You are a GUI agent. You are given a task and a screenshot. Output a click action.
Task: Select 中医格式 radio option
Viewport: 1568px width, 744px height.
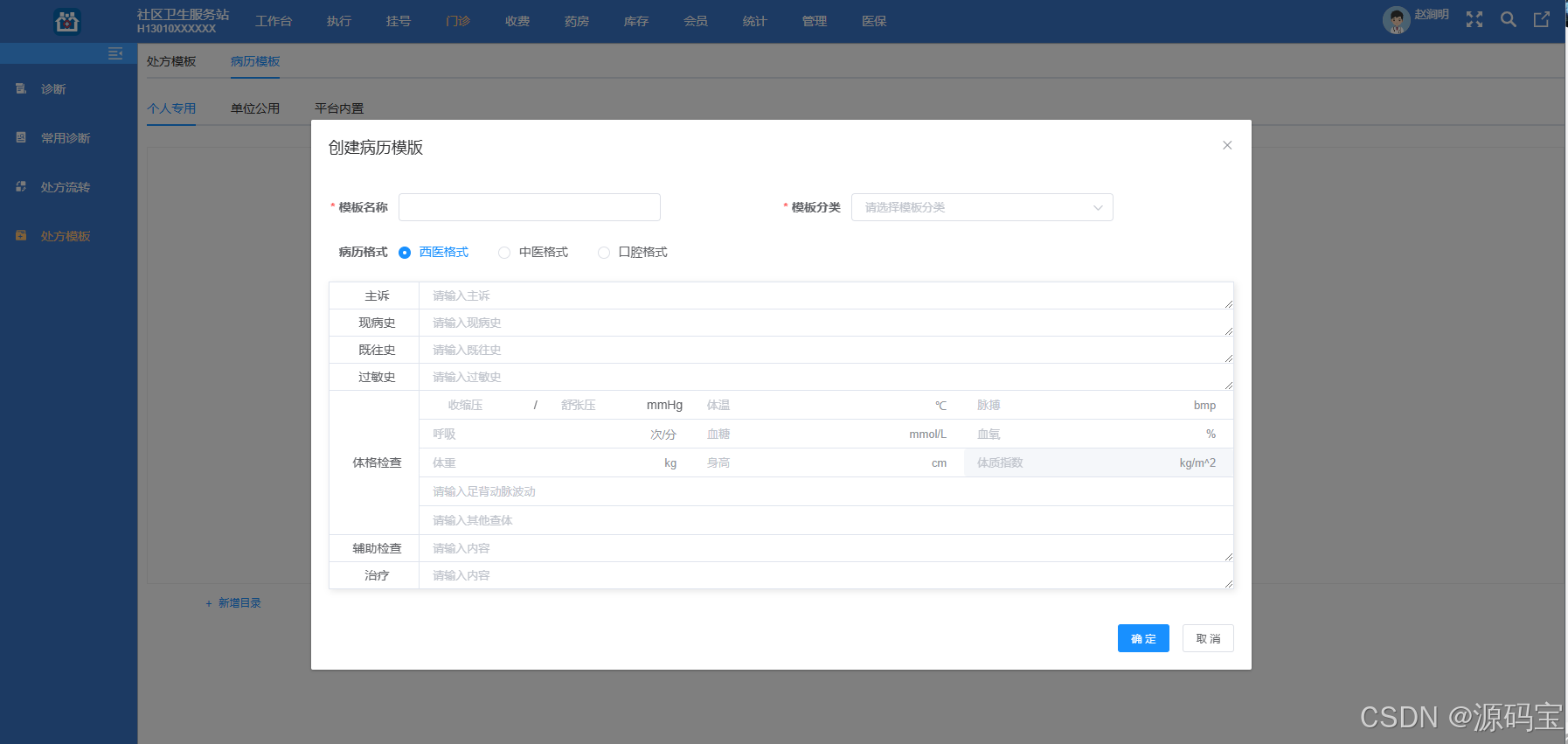[x=504, y=253]
